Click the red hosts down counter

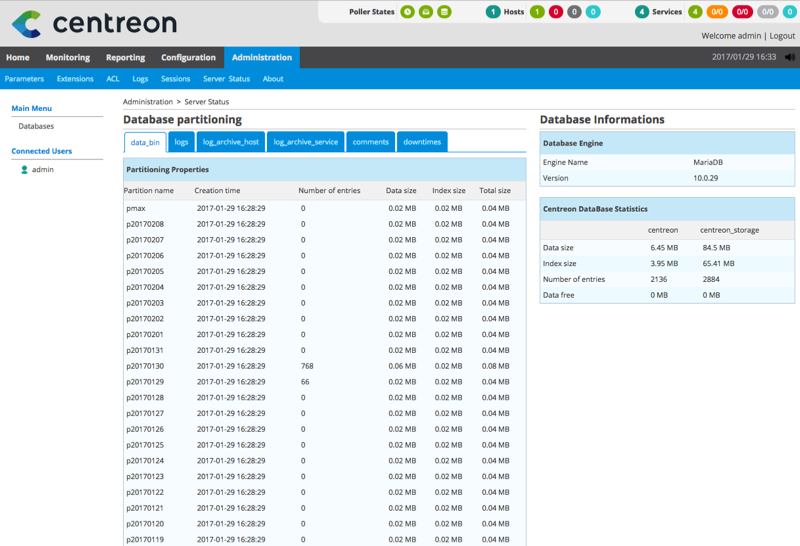point(556,12)
